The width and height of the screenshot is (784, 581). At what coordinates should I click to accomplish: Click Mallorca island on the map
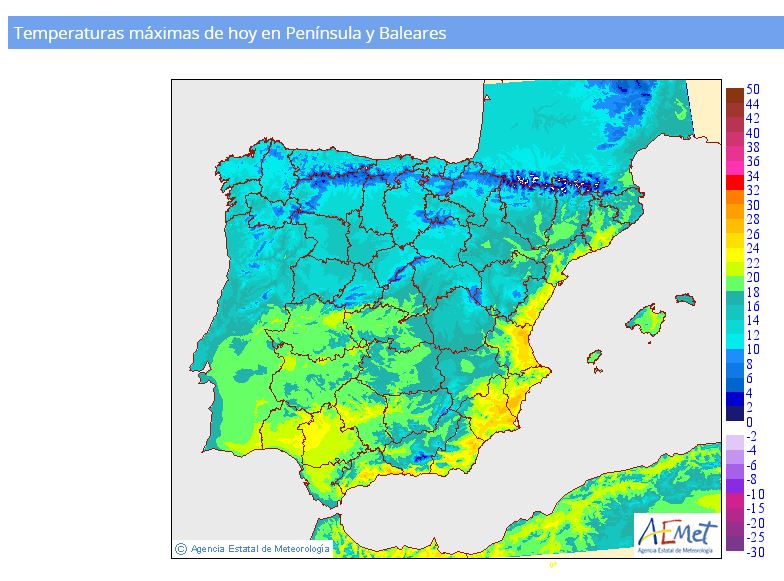[x=647, y=320]
